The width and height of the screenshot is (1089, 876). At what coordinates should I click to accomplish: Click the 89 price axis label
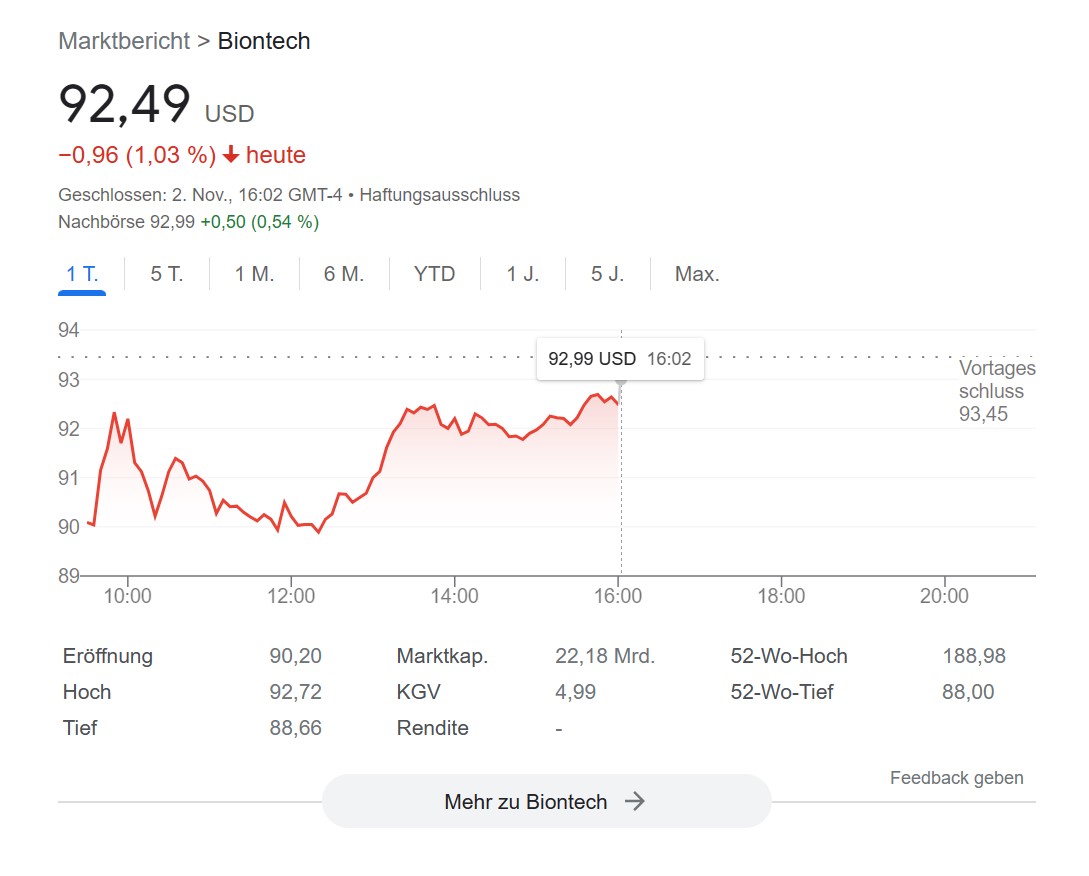pos(69,576)
